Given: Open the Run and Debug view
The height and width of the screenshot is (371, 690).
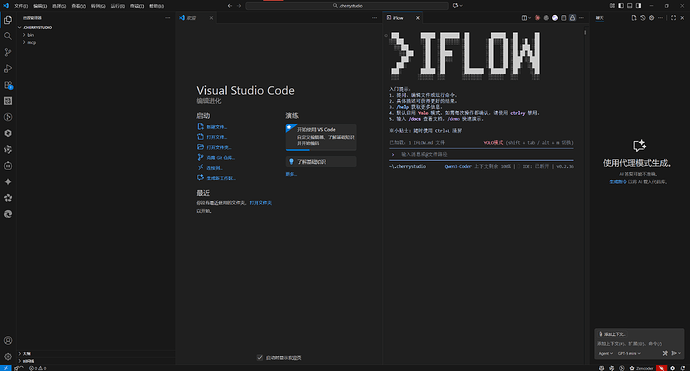Looking at the screenshot, I should coord(8,69).
